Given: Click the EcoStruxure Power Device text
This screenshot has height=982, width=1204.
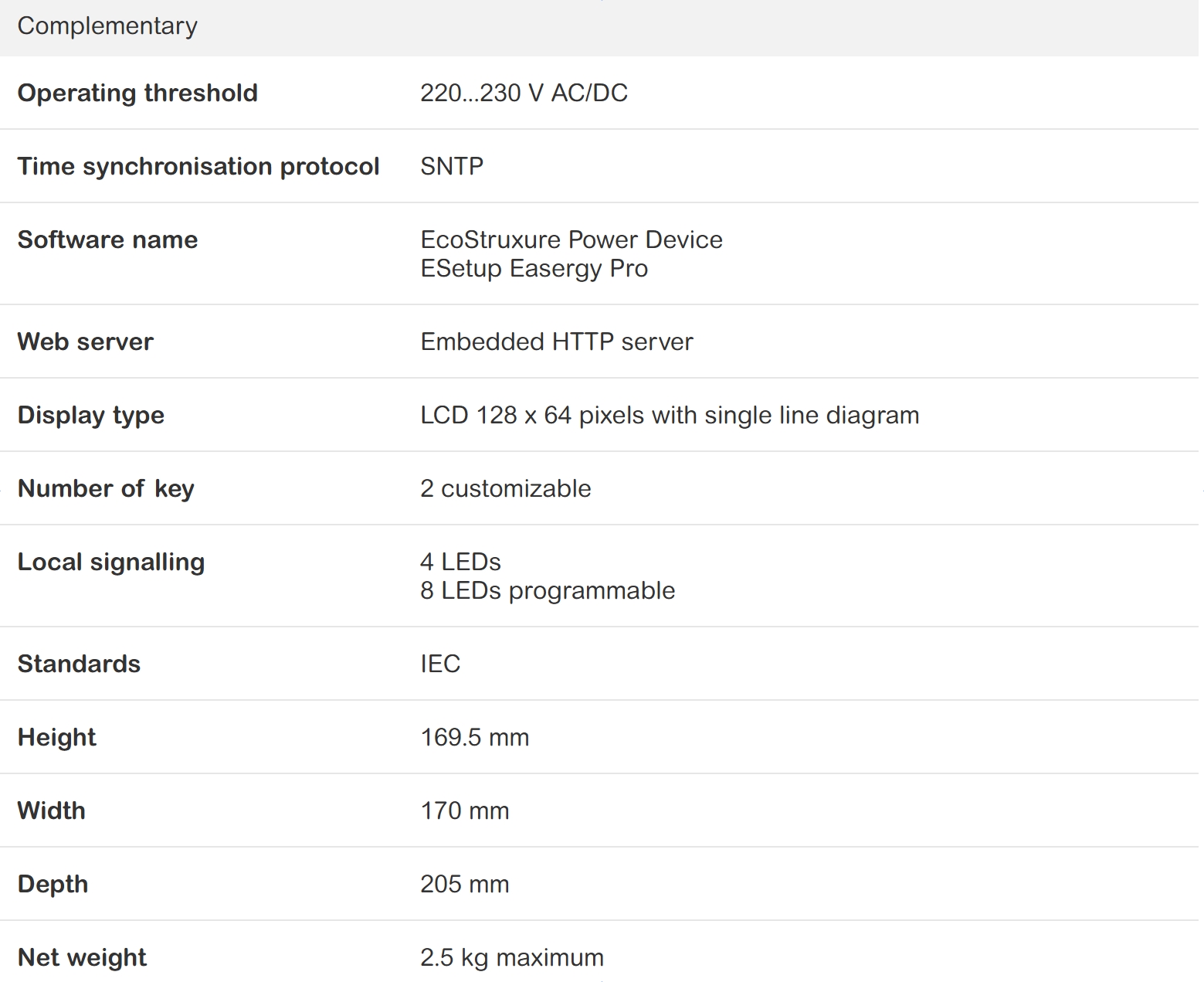Looking at the screenshot, I should pos(571,240).
